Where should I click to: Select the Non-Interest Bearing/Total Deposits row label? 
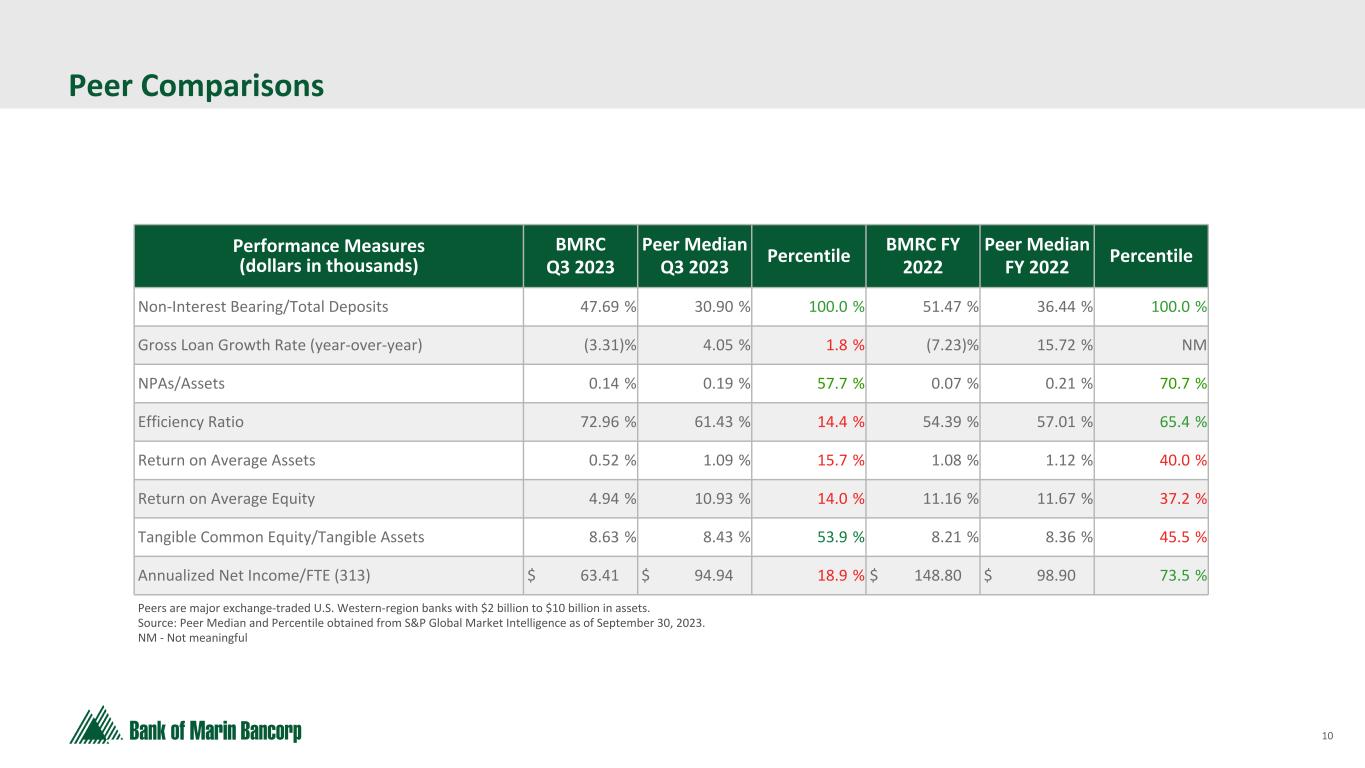click(x=262, y=307)
